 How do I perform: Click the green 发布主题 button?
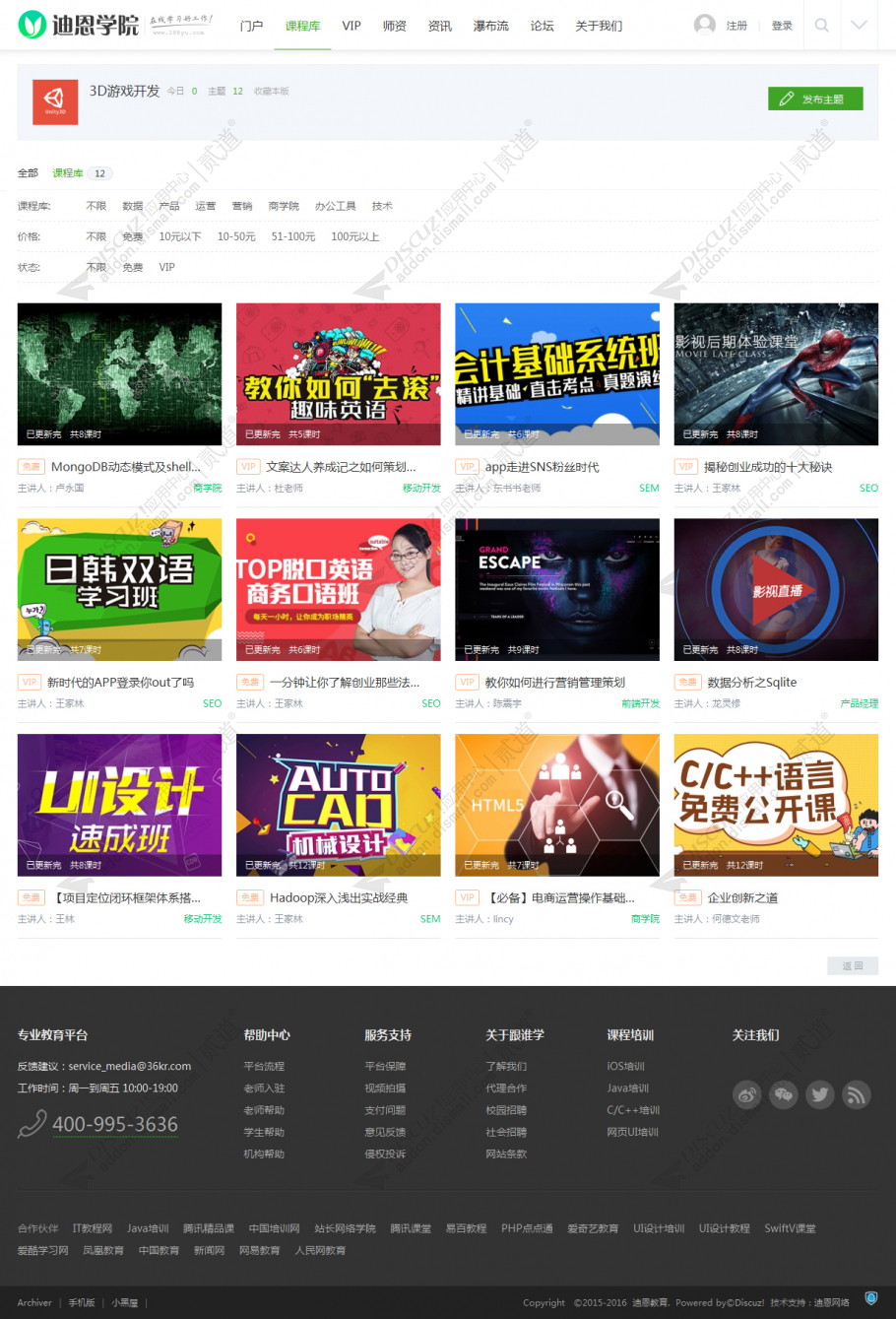815,99
